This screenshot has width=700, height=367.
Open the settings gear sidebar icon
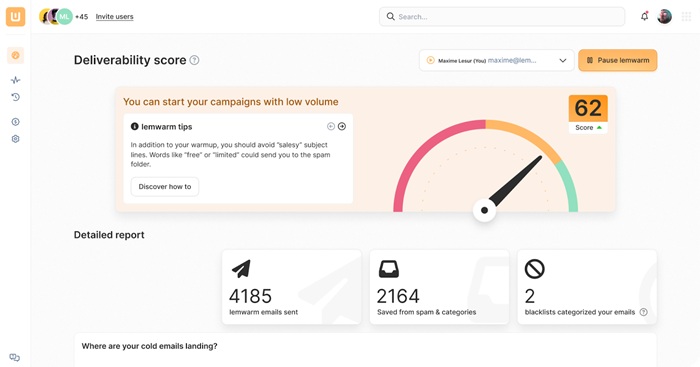coord(16,139)
